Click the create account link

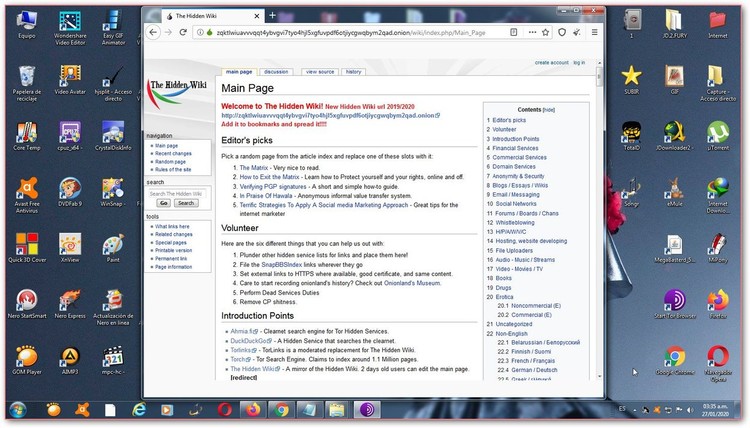pyautogui.click(x=551, y=63)
